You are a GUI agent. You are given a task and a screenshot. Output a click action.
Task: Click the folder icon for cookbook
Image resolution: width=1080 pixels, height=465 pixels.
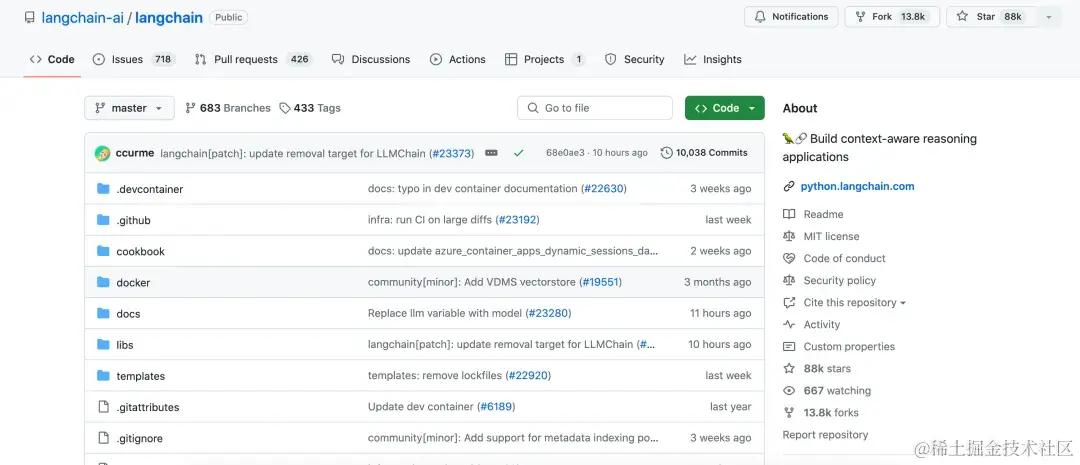click(103, 251)
